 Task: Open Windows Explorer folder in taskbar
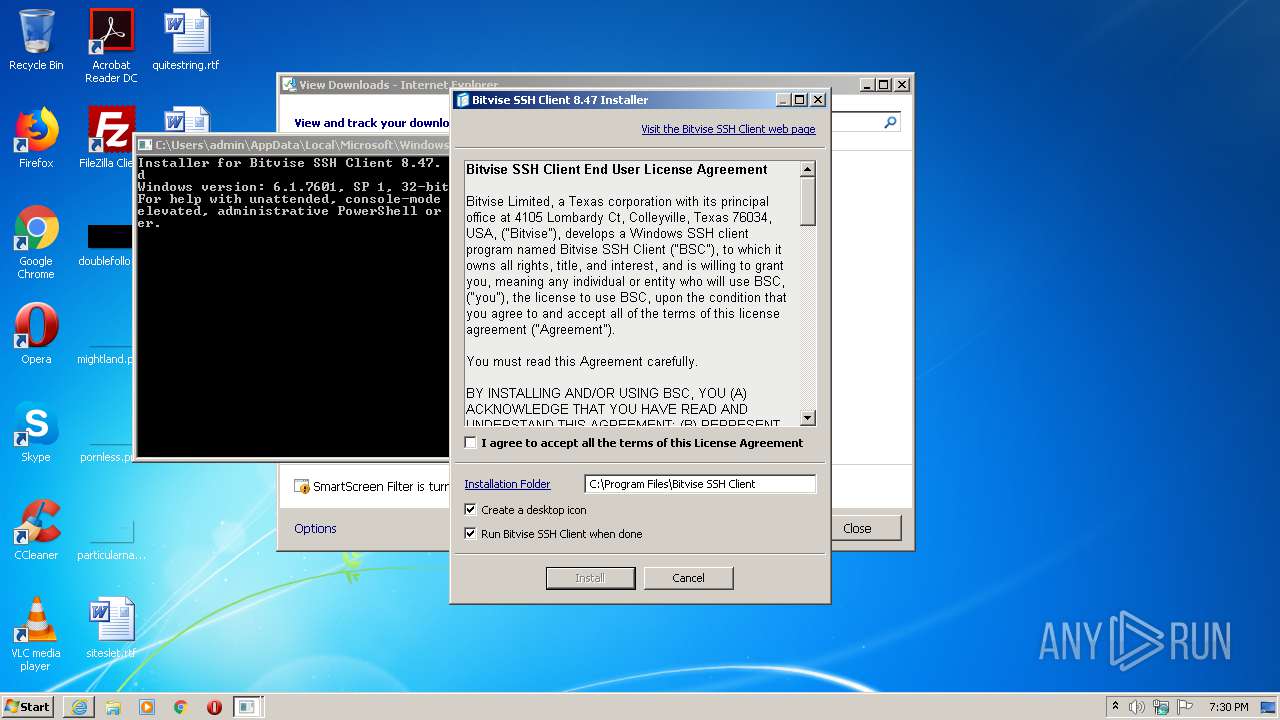point(113,707)
